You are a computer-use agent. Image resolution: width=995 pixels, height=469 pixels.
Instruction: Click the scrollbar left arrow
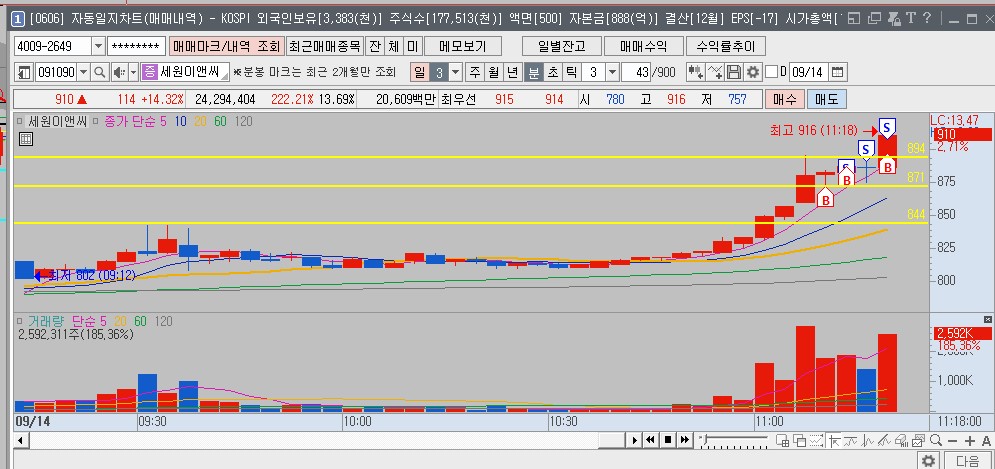(x=20, y=440)
